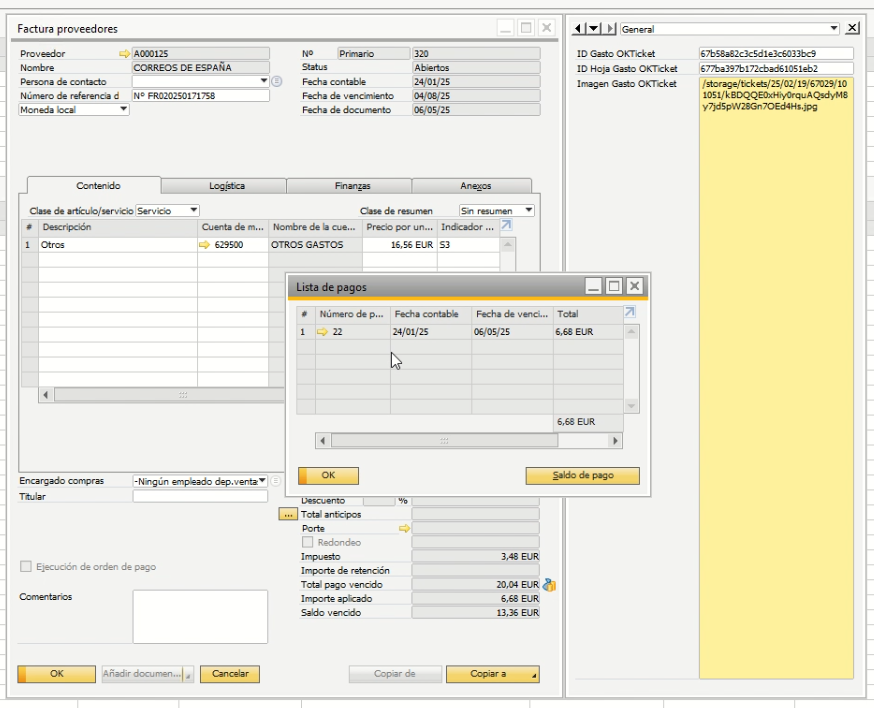This screenshot has height=708, width=874.
Task: Click the Descripción column header
Action: coord(118,227)
